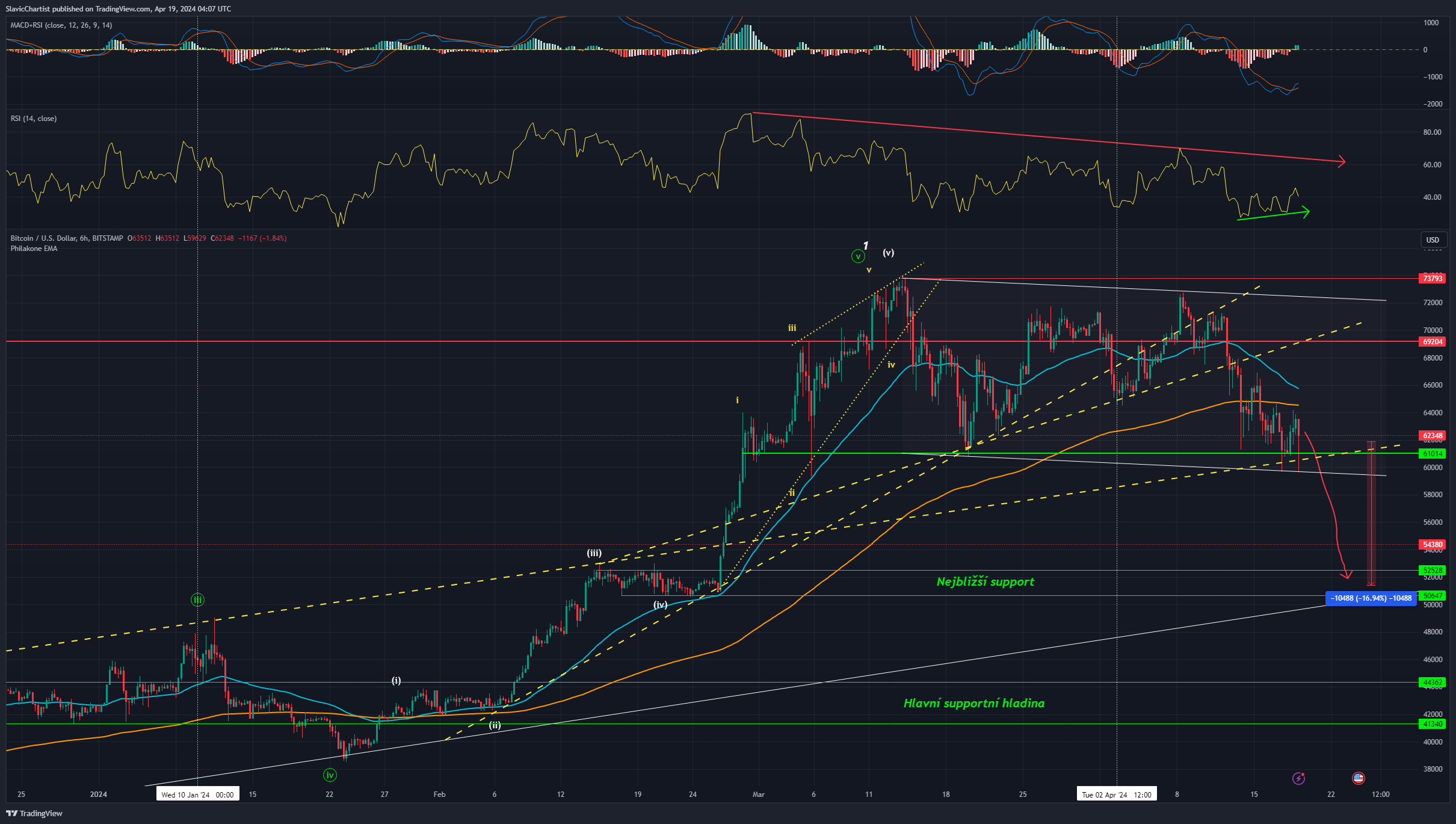Click the 12:00 label on time axis end

1380,795
